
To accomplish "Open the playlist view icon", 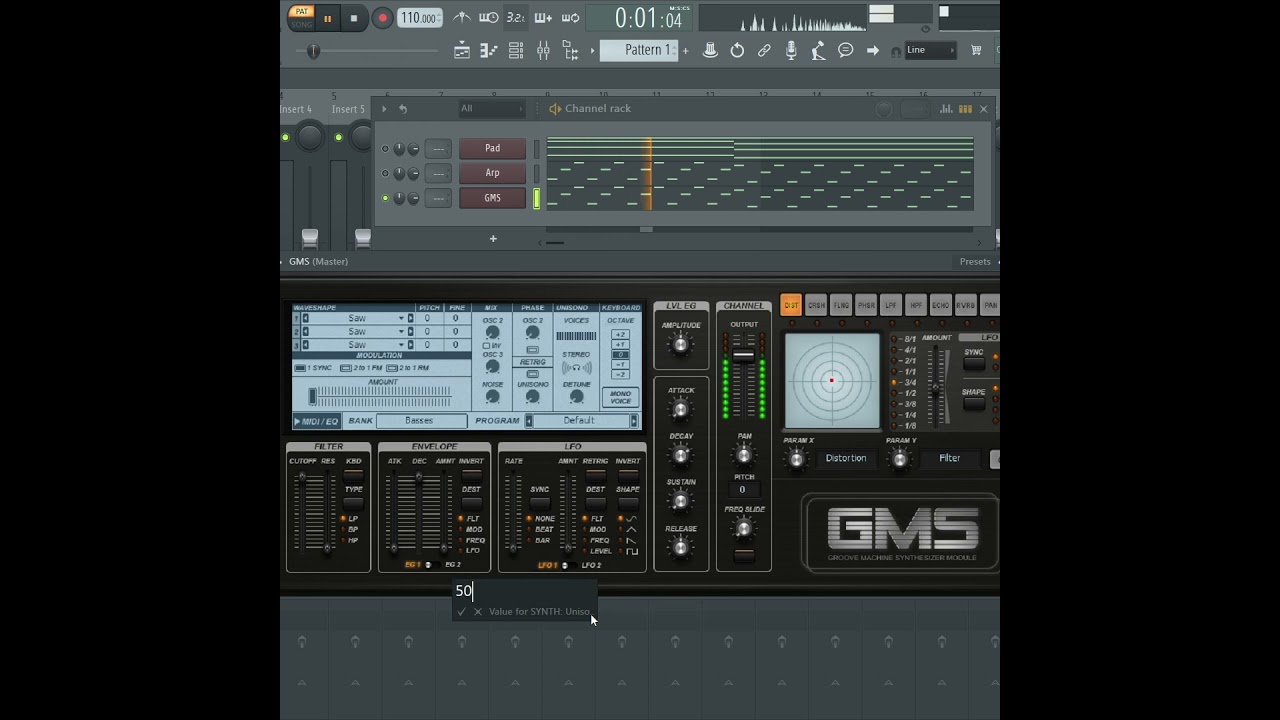I will tap(462, 50).
